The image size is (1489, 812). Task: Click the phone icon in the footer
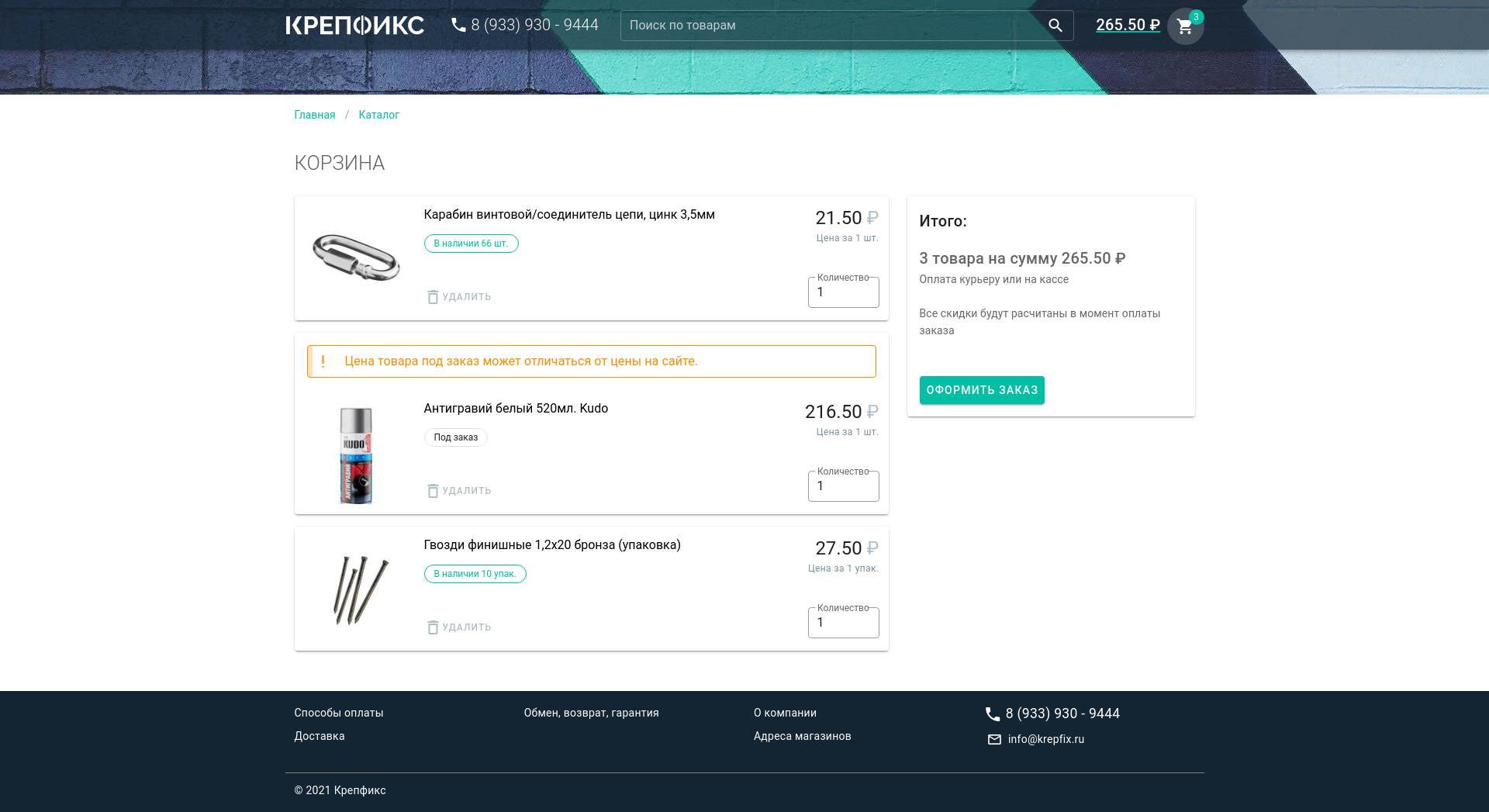992,714
